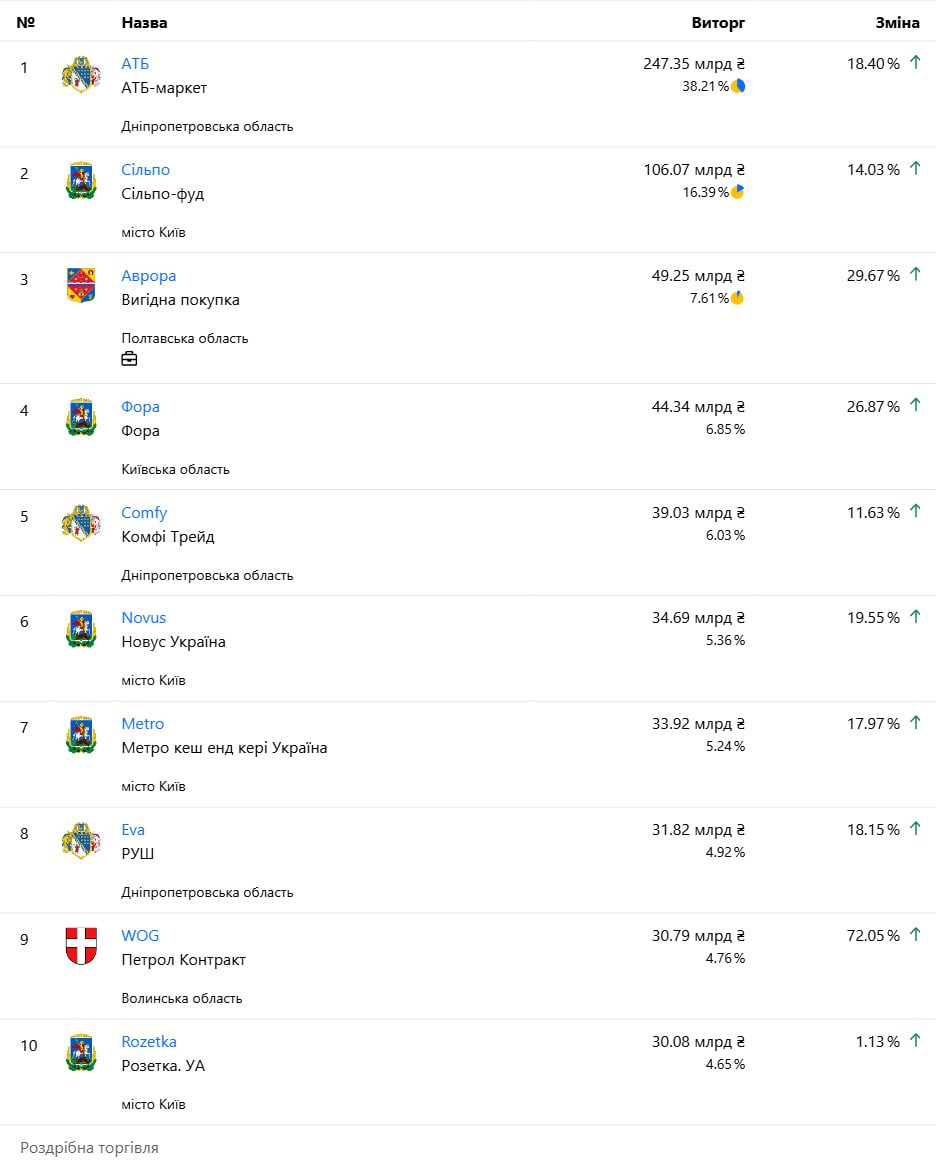Click the green up arrow beside 1.13%
This screenshot has width=936, height=1166.
915,1041
